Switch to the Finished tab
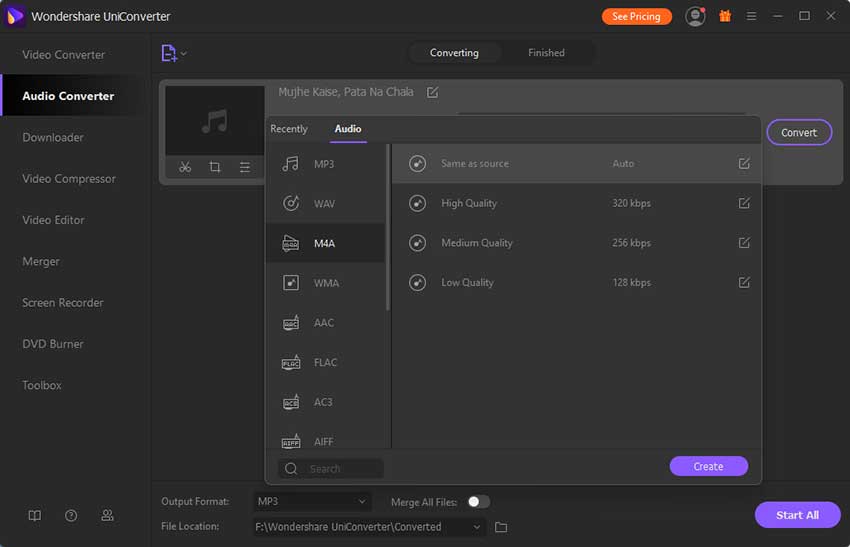This screenshot has width=850, height=547. (546, 53)
